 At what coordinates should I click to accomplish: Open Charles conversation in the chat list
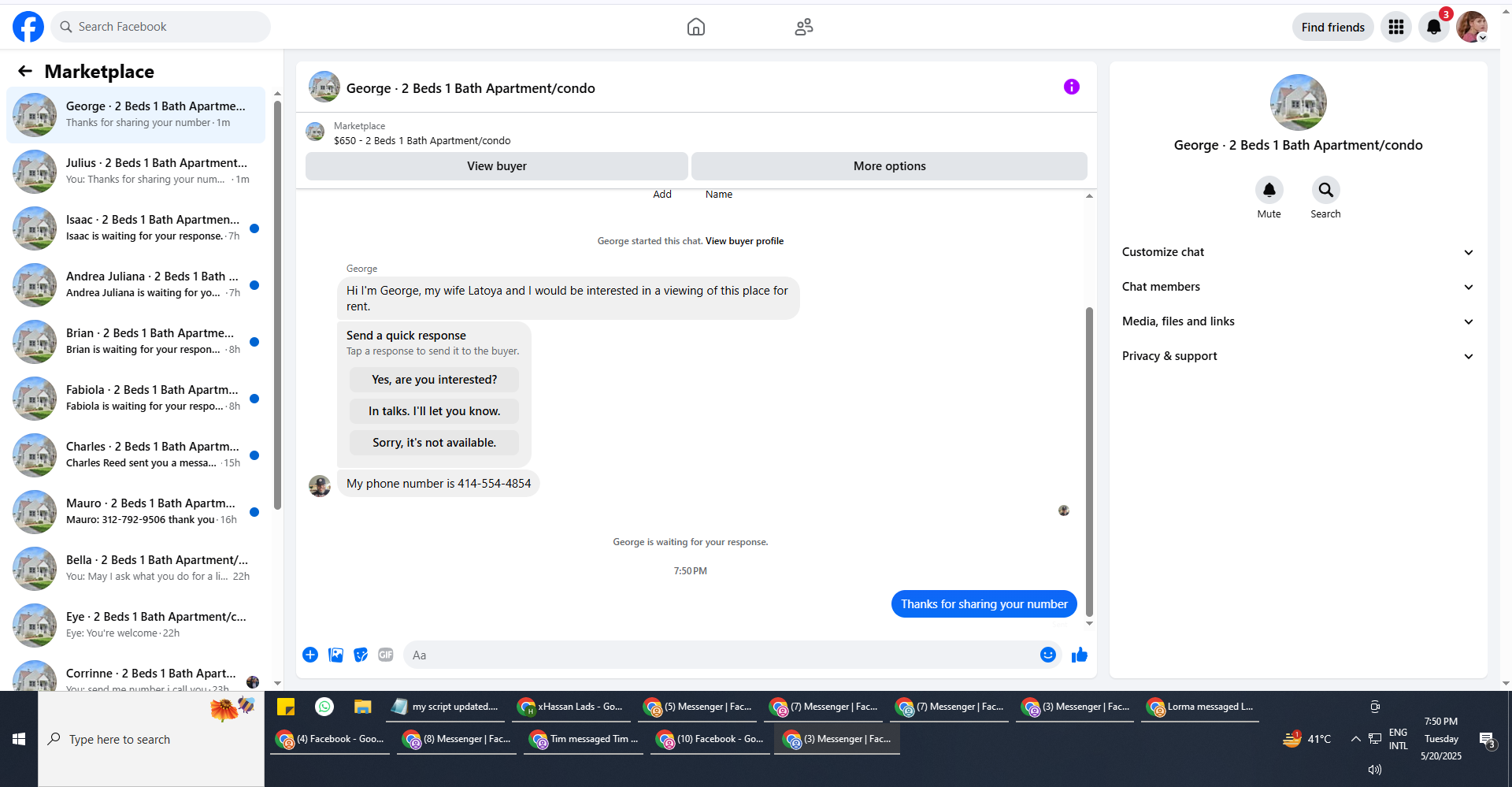pyautogui.click(x=135, y=455)
